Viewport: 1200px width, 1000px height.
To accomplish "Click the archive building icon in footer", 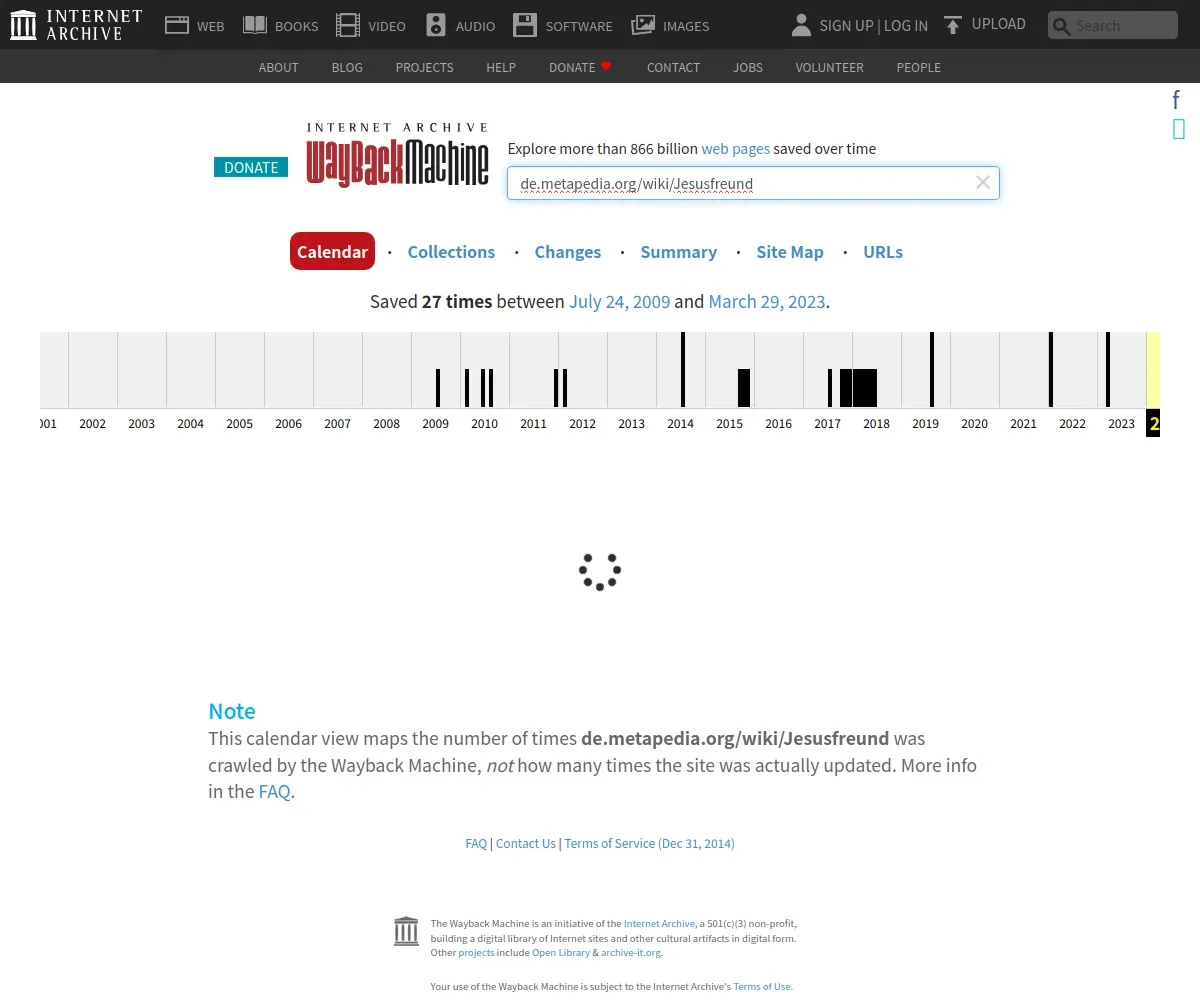I will point(406,931).
